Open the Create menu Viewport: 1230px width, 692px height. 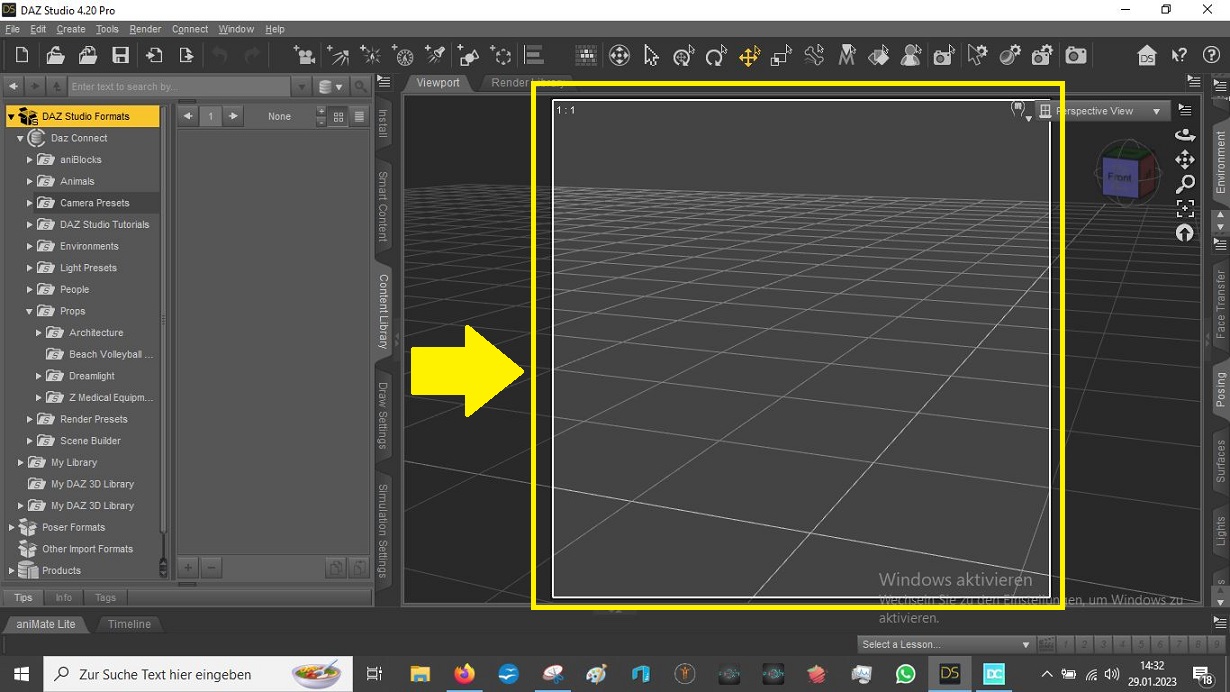pyautogui.click(x=71, y=29)
